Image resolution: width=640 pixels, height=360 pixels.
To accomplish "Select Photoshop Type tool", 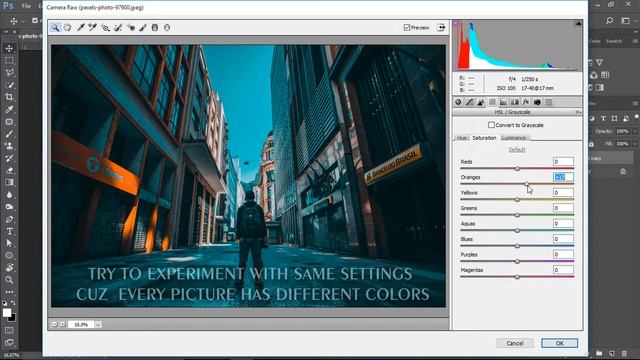I will [9, 231].
